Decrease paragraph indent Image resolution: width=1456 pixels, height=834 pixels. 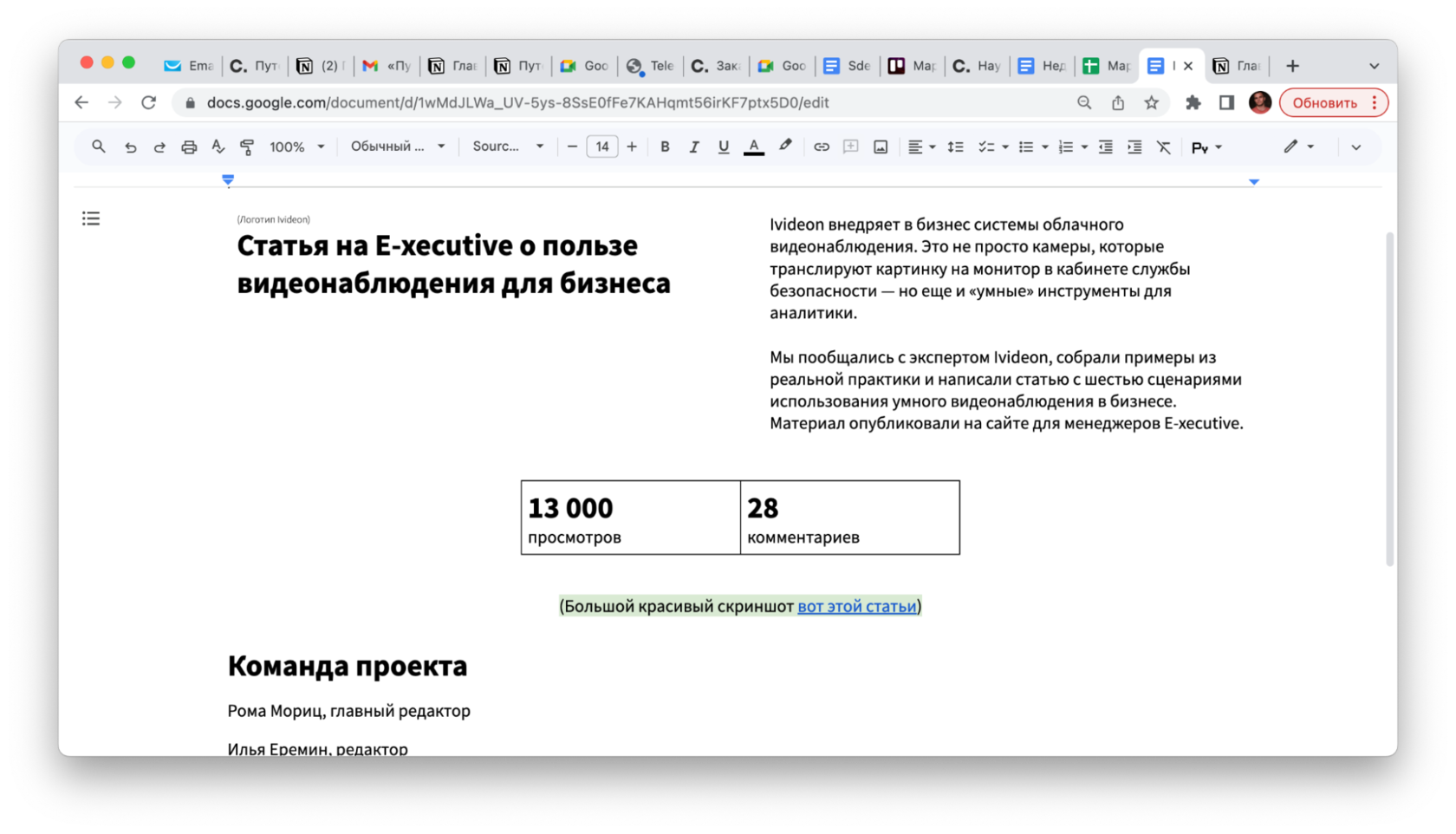click(1106, 147)
